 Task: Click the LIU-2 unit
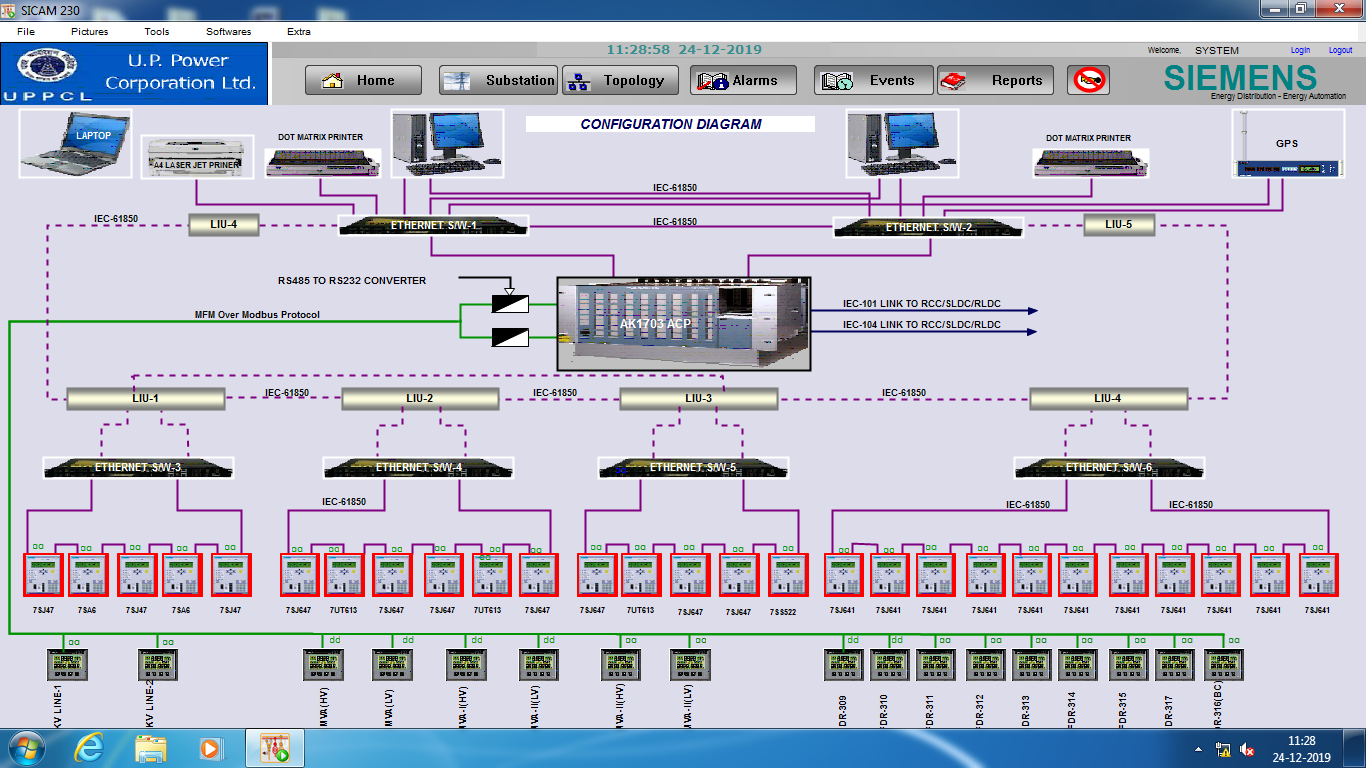pos(420,399)
